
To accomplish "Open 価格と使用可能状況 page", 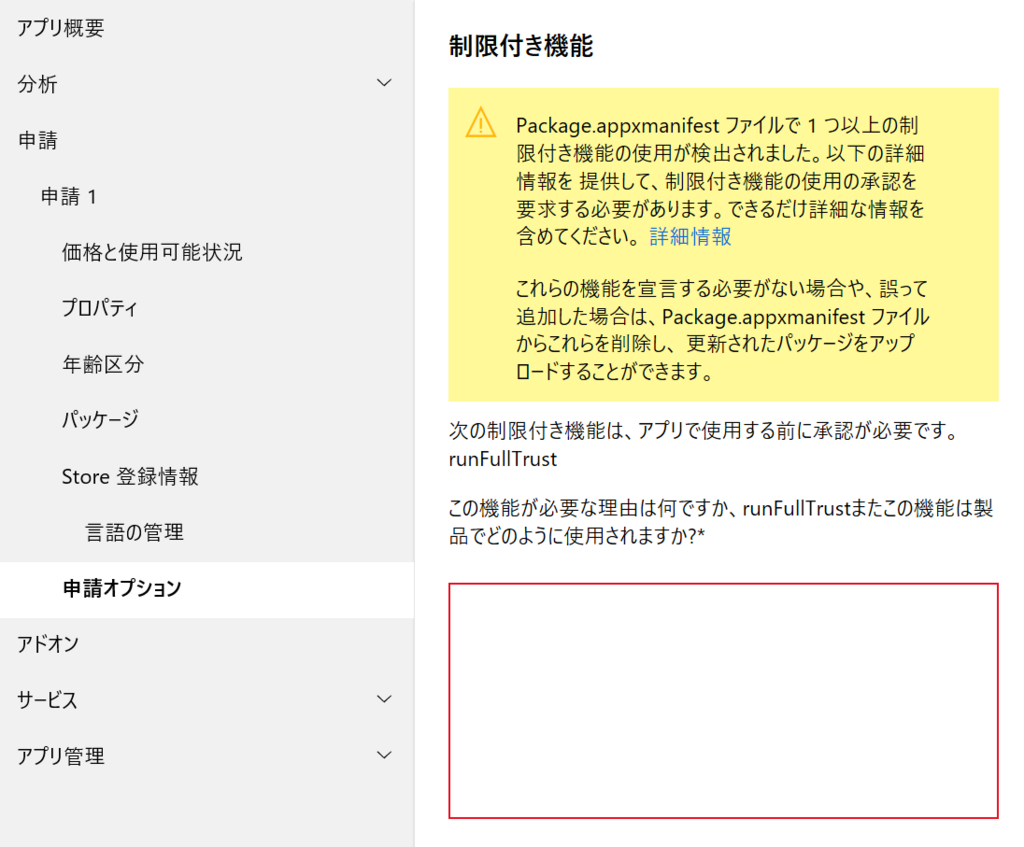I will tap(152, 252).
